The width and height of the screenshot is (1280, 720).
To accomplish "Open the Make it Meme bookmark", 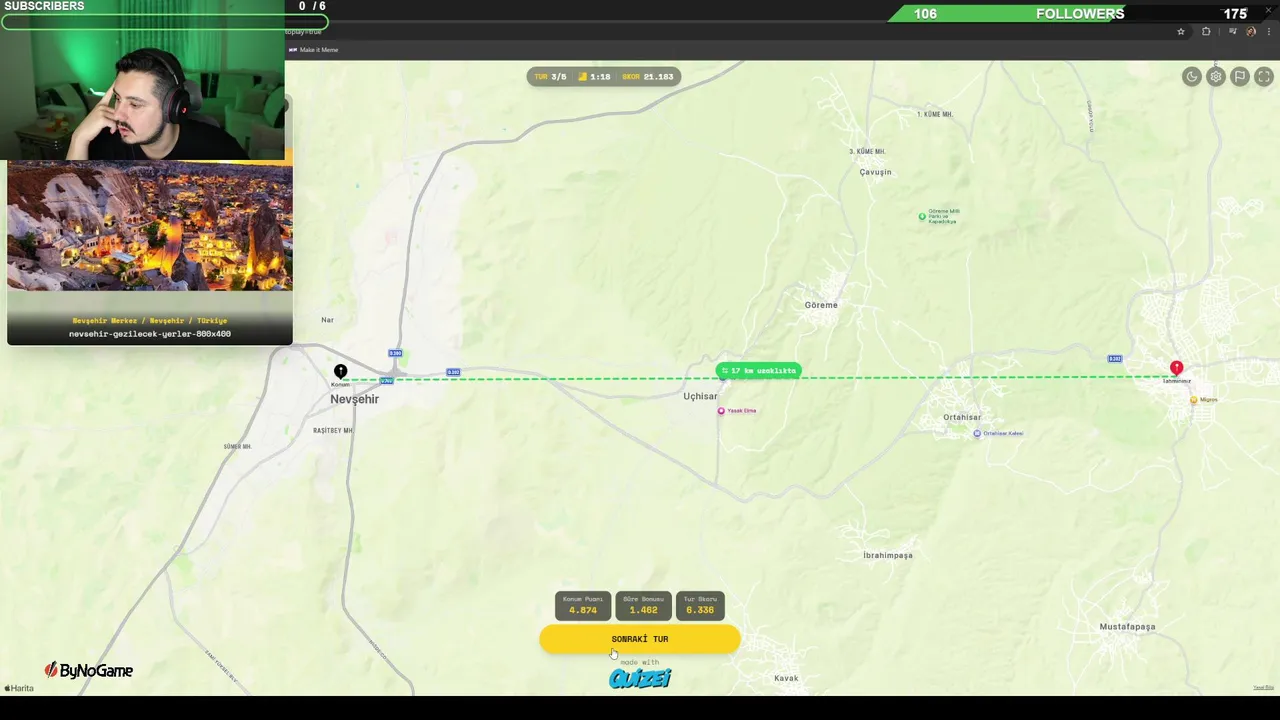I will [x=314, y=50].
